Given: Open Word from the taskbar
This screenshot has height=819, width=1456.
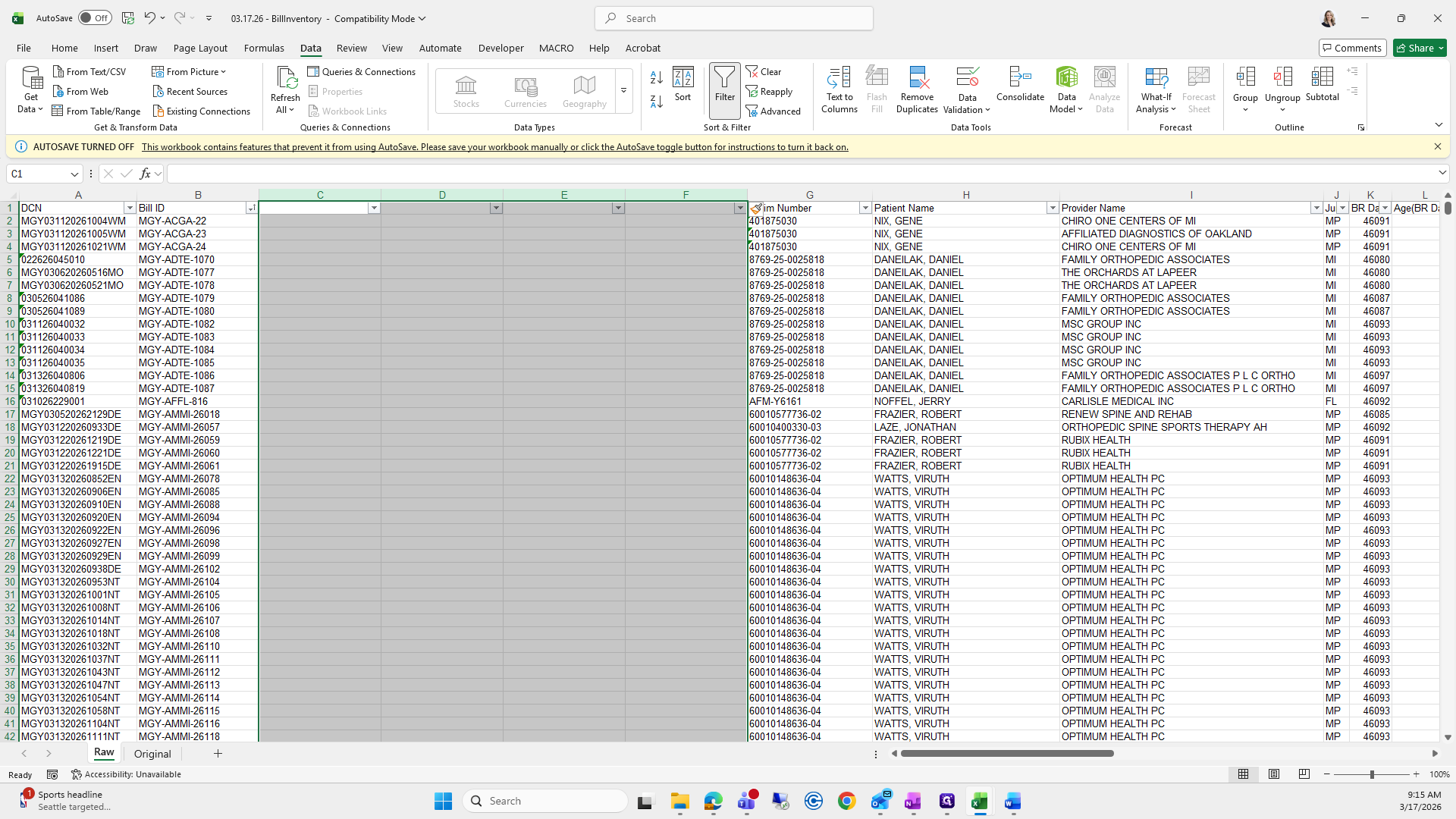Looking at the screenshot, I should pos(1012,801).
